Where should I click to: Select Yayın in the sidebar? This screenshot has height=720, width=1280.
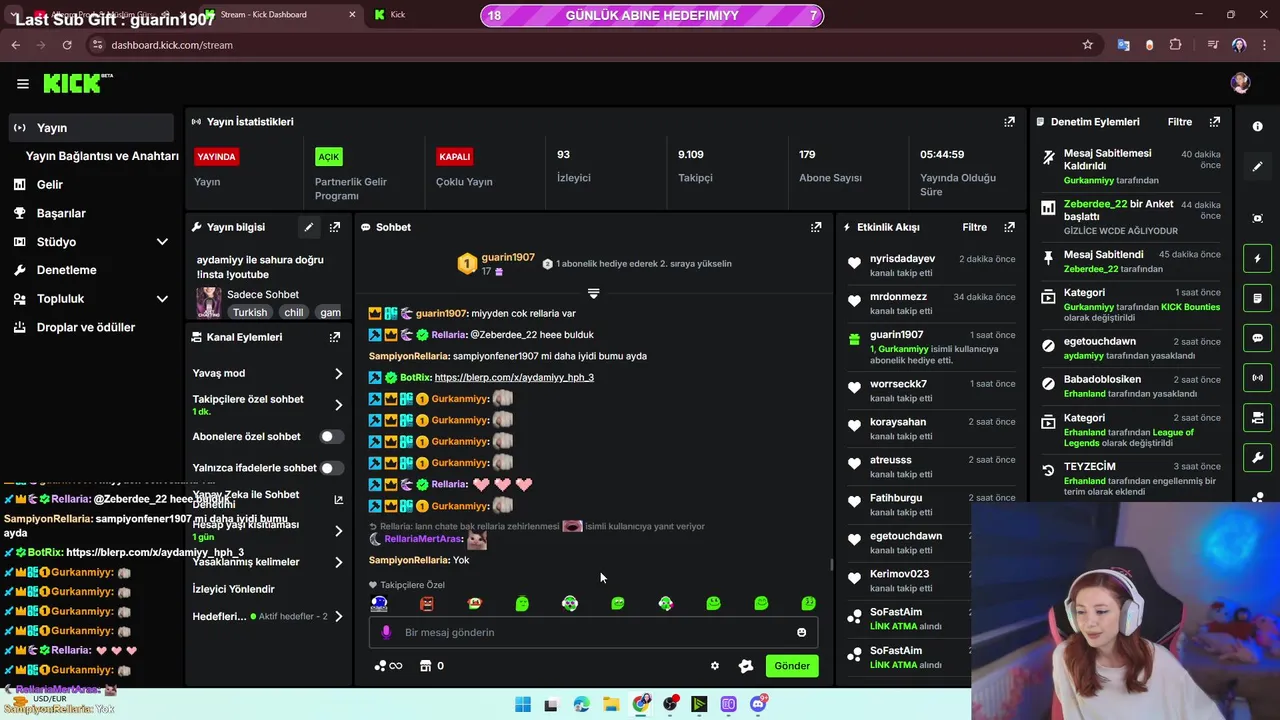[91, 128]
